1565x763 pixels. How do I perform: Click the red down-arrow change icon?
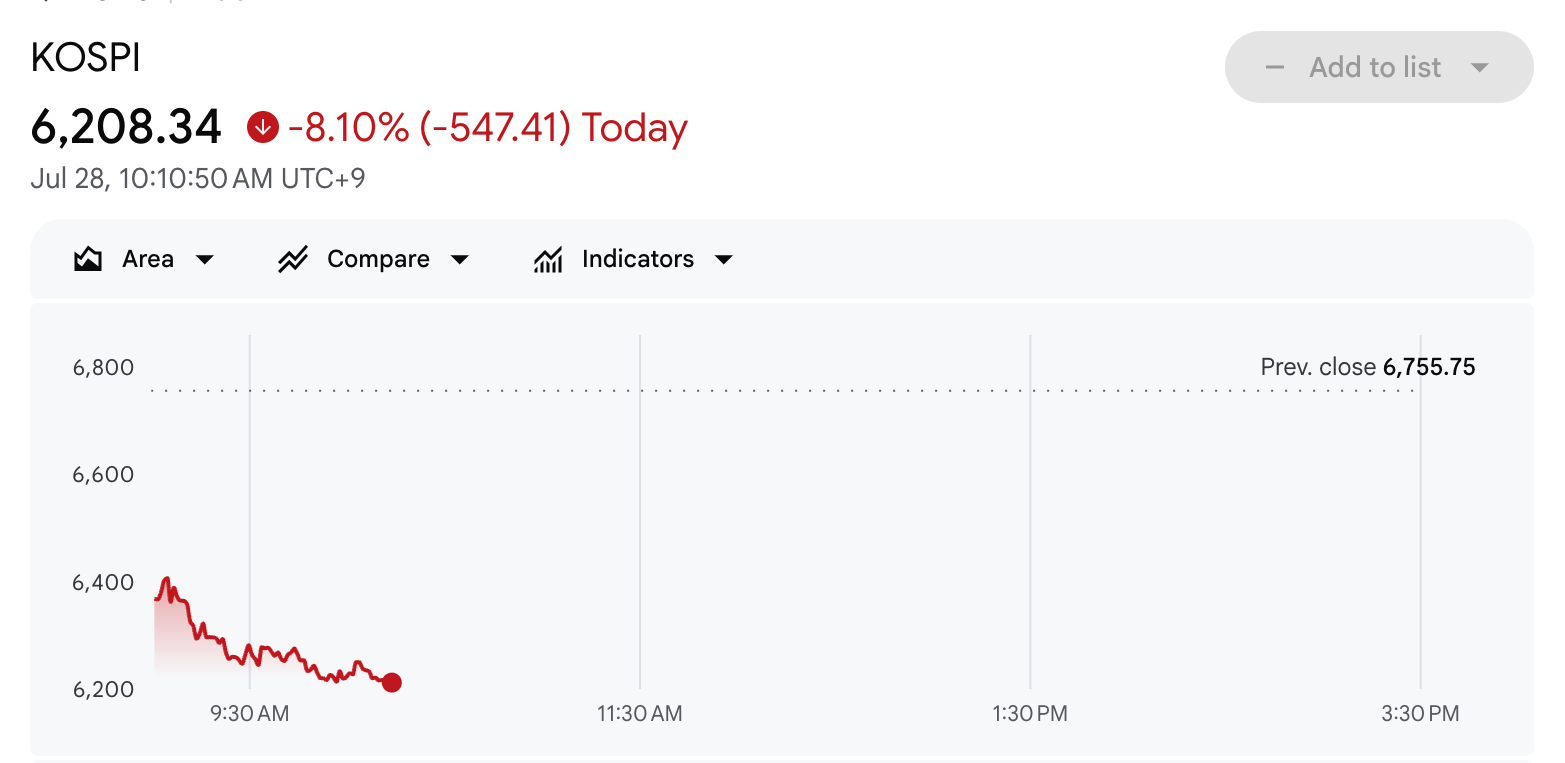pyautogui.click(x=262, y=127)
